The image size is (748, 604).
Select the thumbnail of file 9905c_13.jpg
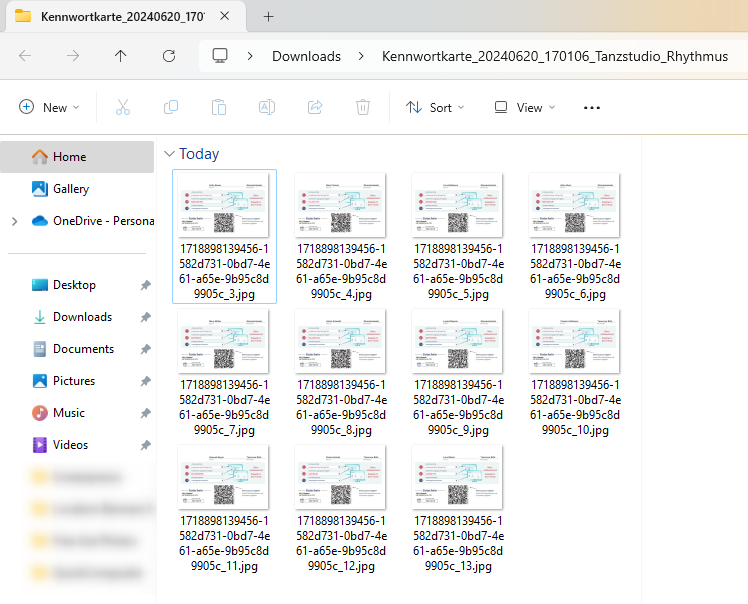tap(457, 477)
